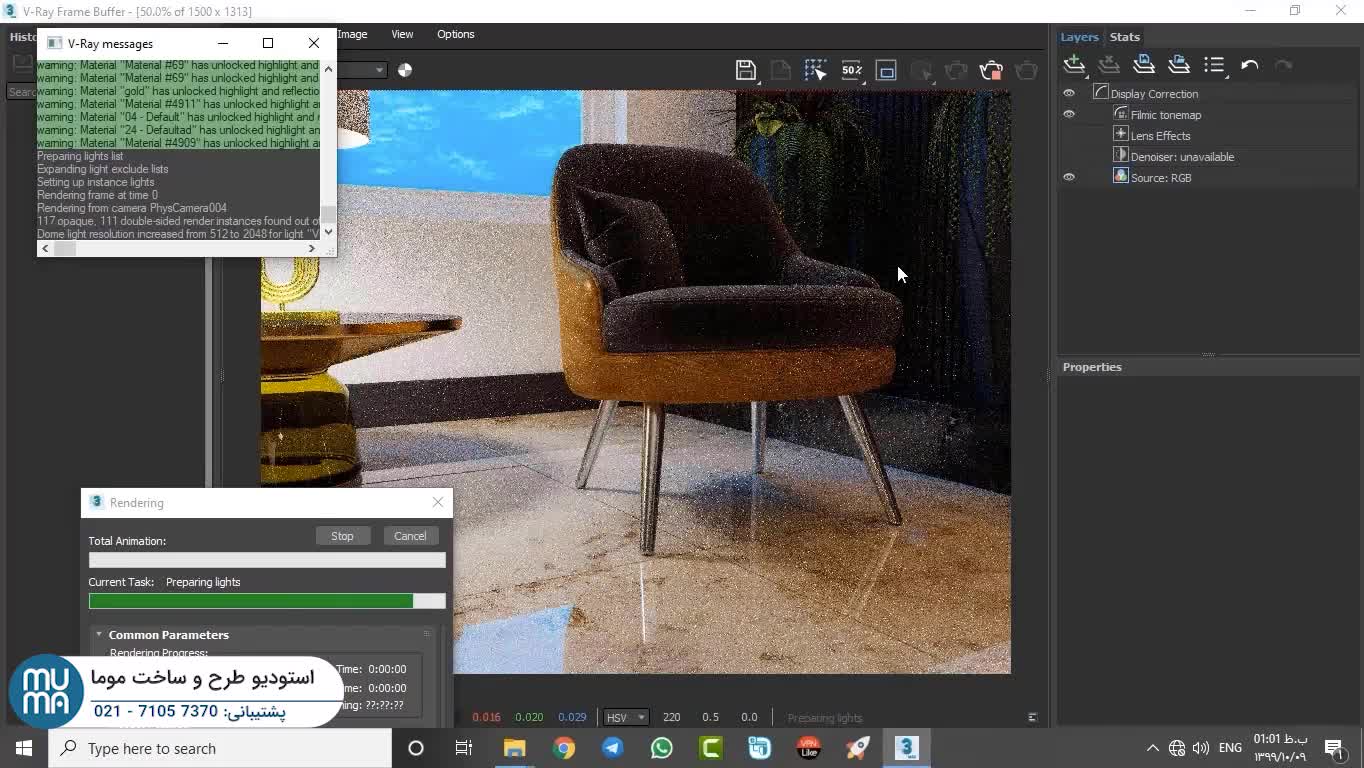Switch to the Stats tab

pos(1124,37)
